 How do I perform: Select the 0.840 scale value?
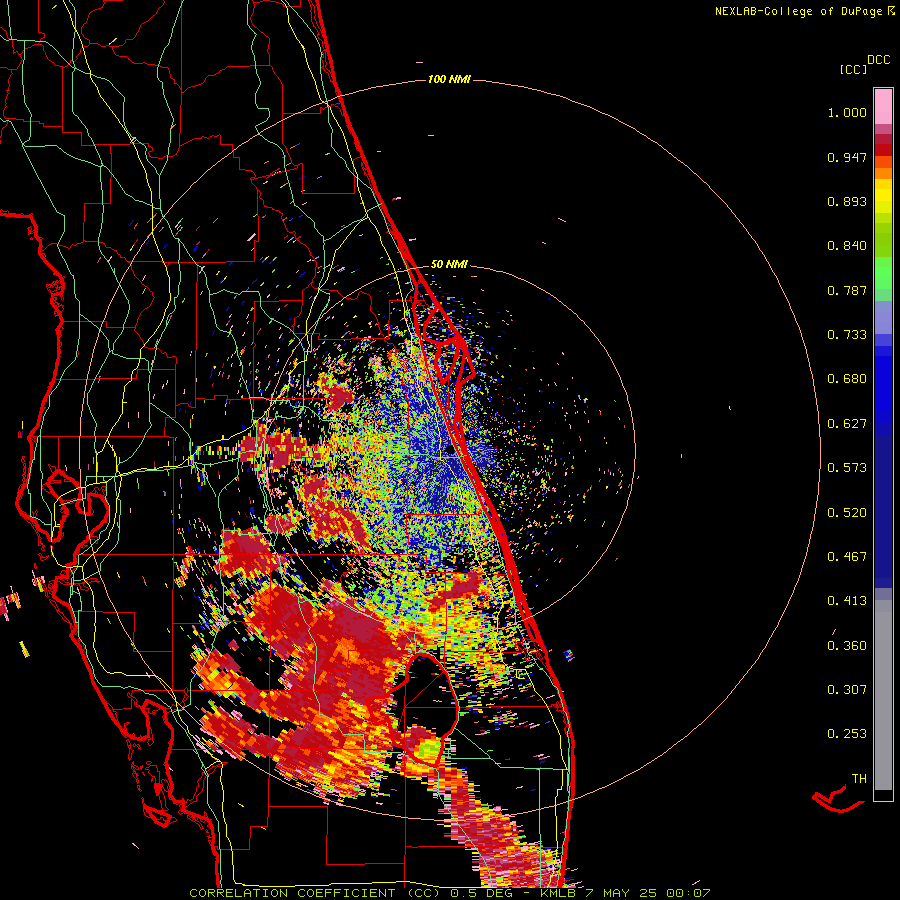tap(847, 246)
